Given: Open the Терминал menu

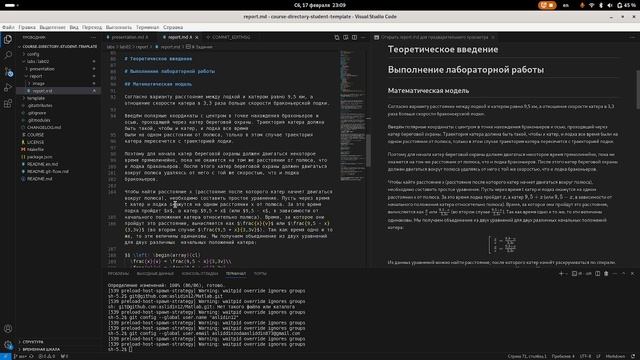Looking at the screenshot, I should (x=147, y=27).
